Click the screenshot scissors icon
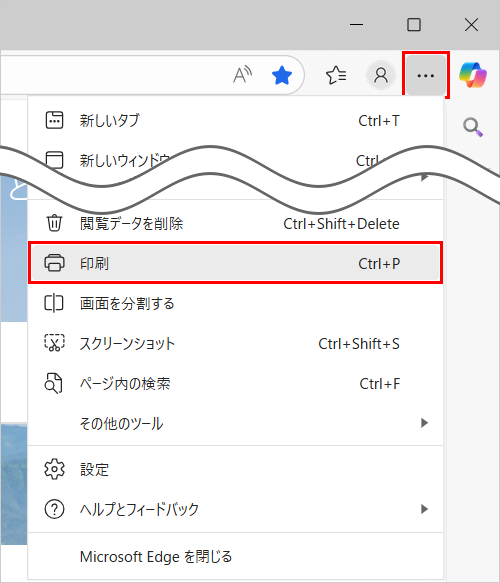This screenshot has width=500, height=583. tap(54, 343)
